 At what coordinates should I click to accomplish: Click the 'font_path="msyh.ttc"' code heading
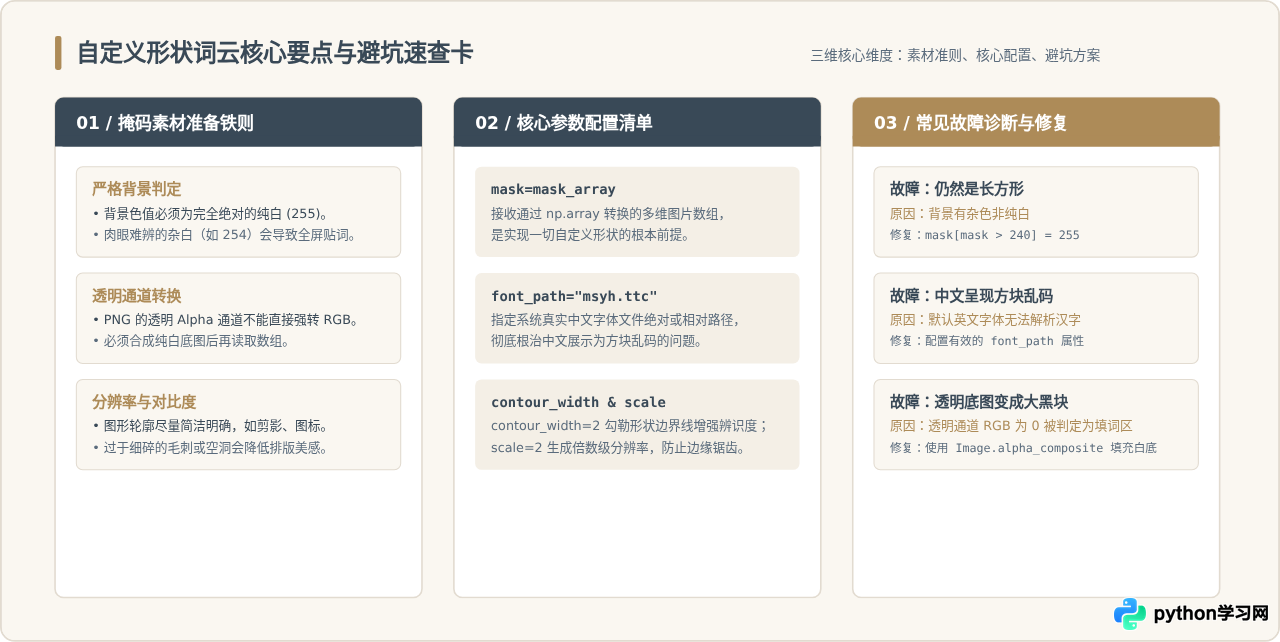(x=574, y=296)
